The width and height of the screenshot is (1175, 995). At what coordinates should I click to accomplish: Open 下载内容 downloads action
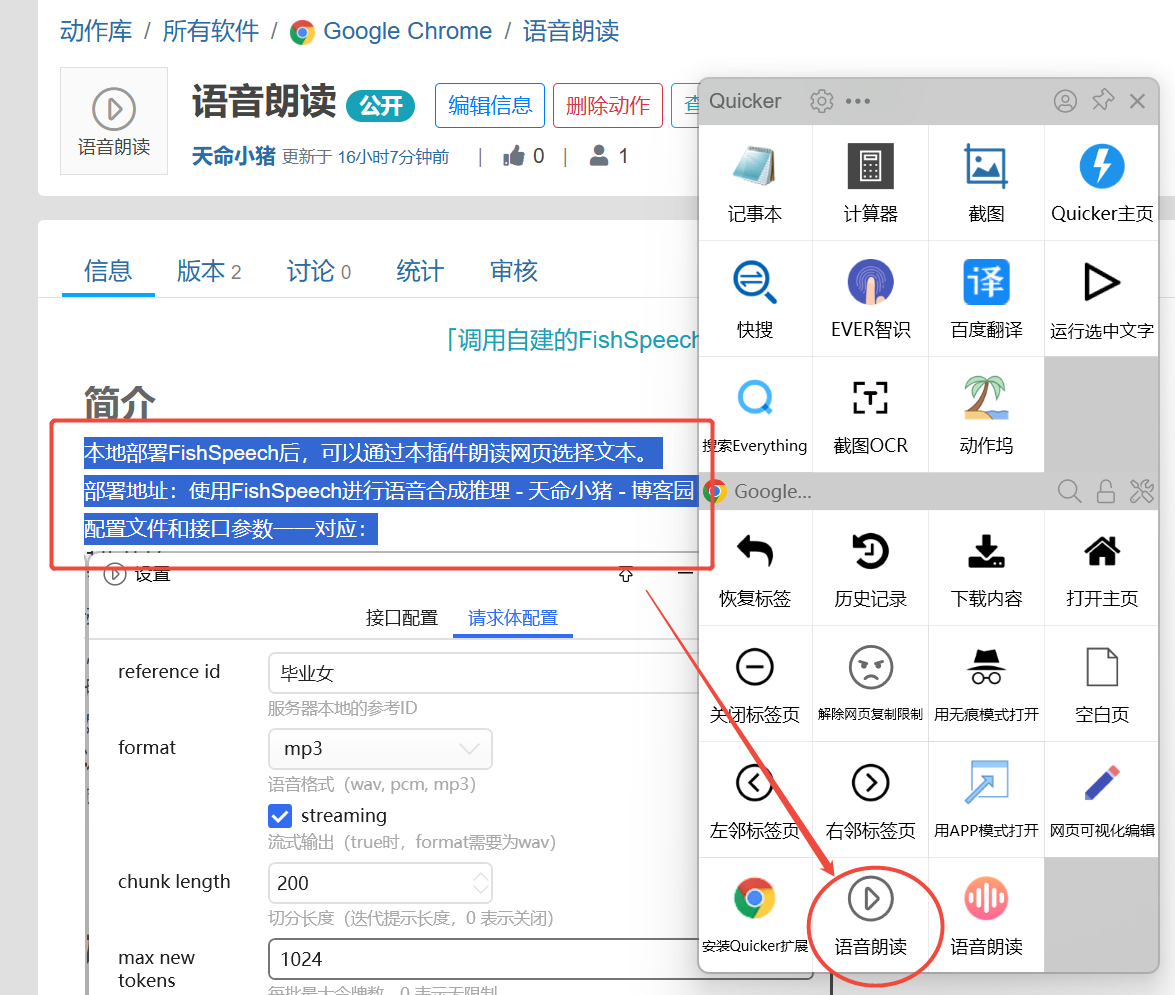click(x=986, y=568)
